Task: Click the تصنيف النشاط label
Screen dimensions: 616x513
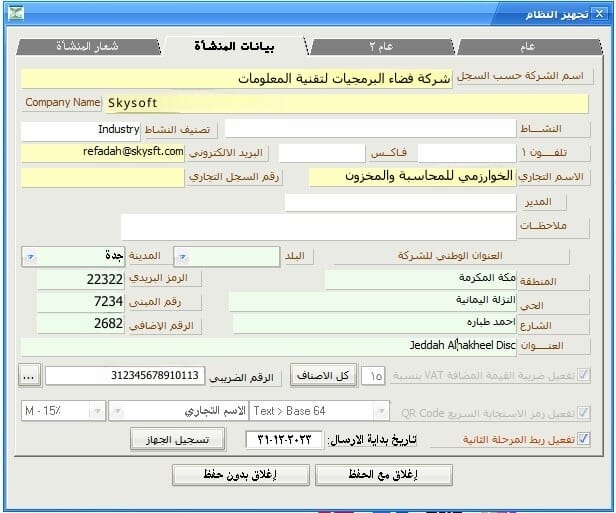Action: tap(179, 130)
